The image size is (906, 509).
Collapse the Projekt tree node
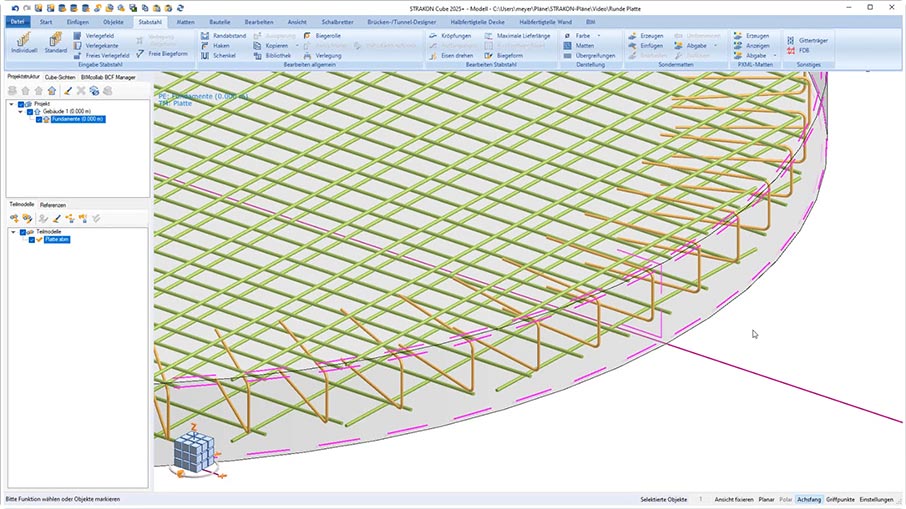click(12, 103)
